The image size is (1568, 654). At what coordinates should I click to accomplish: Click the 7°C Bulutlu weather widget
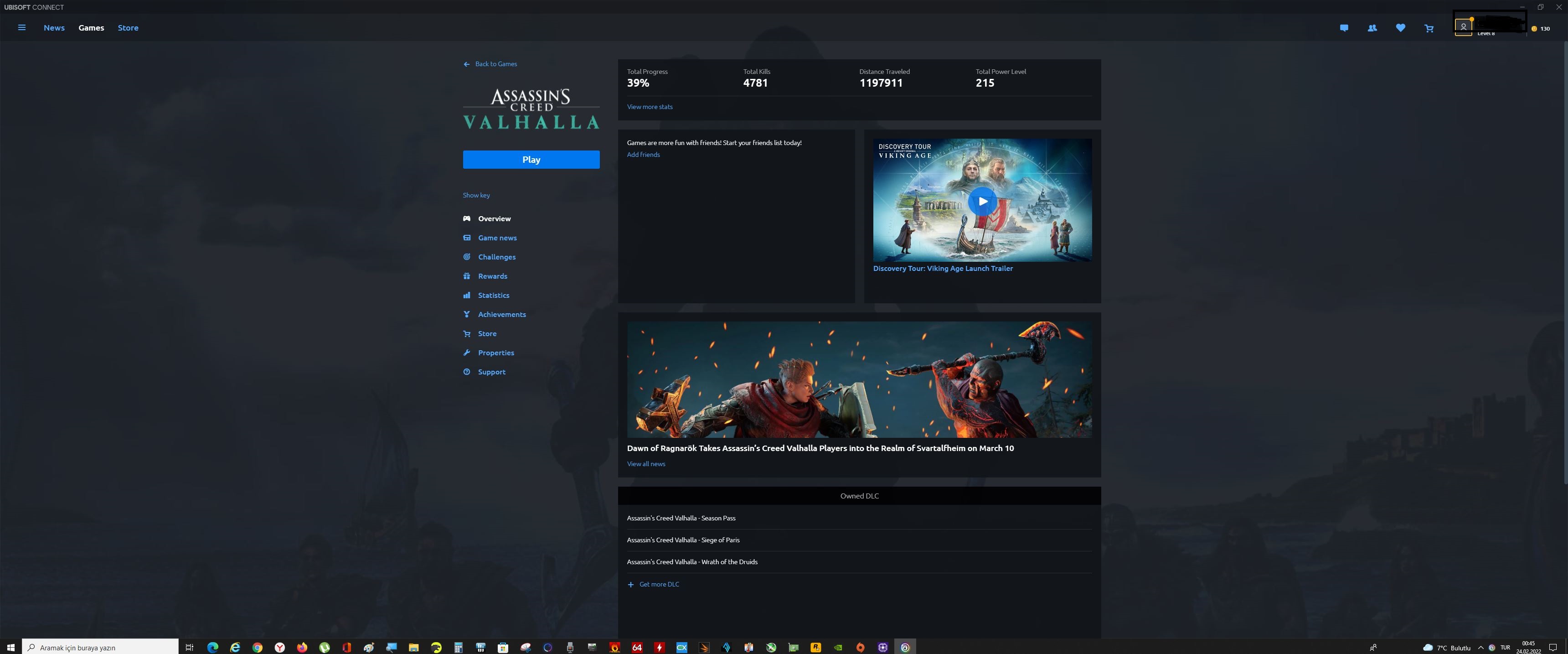[1446, 647]
